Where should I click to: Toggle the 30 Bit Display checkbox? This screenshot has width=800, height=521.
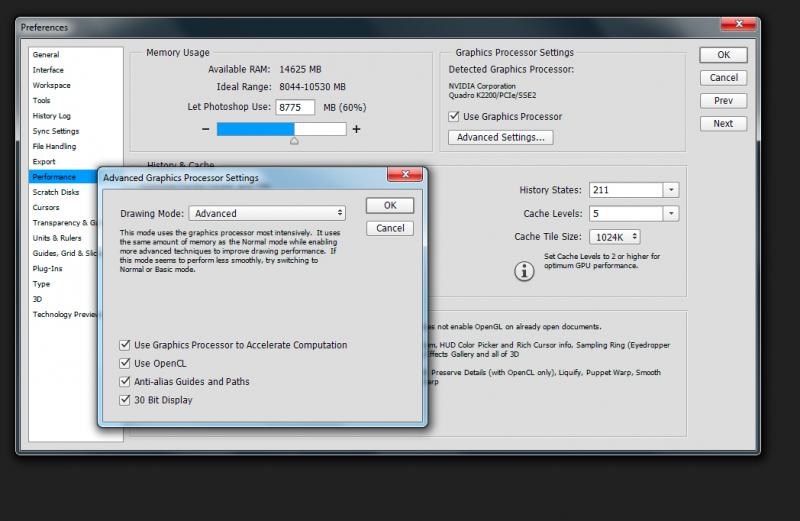(x=124, y=400)
